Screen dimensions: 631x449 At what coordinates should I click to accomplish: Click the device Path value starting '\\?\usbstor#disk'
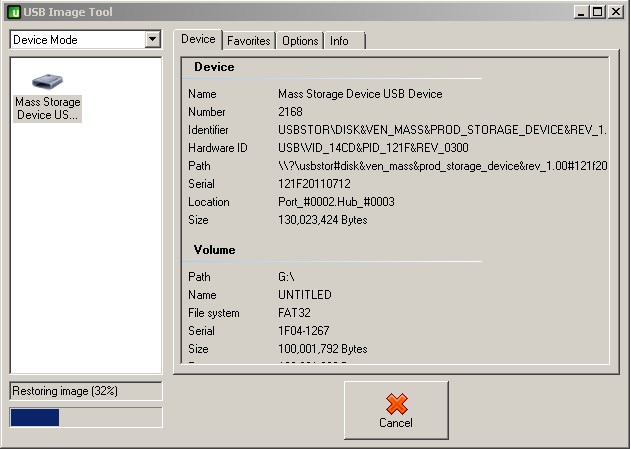[x=442, y=166]
